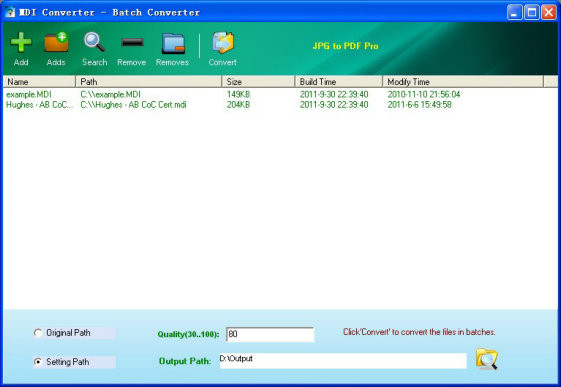
Task: Minimize the MDI Converter window
Action: tap(514, 13)
